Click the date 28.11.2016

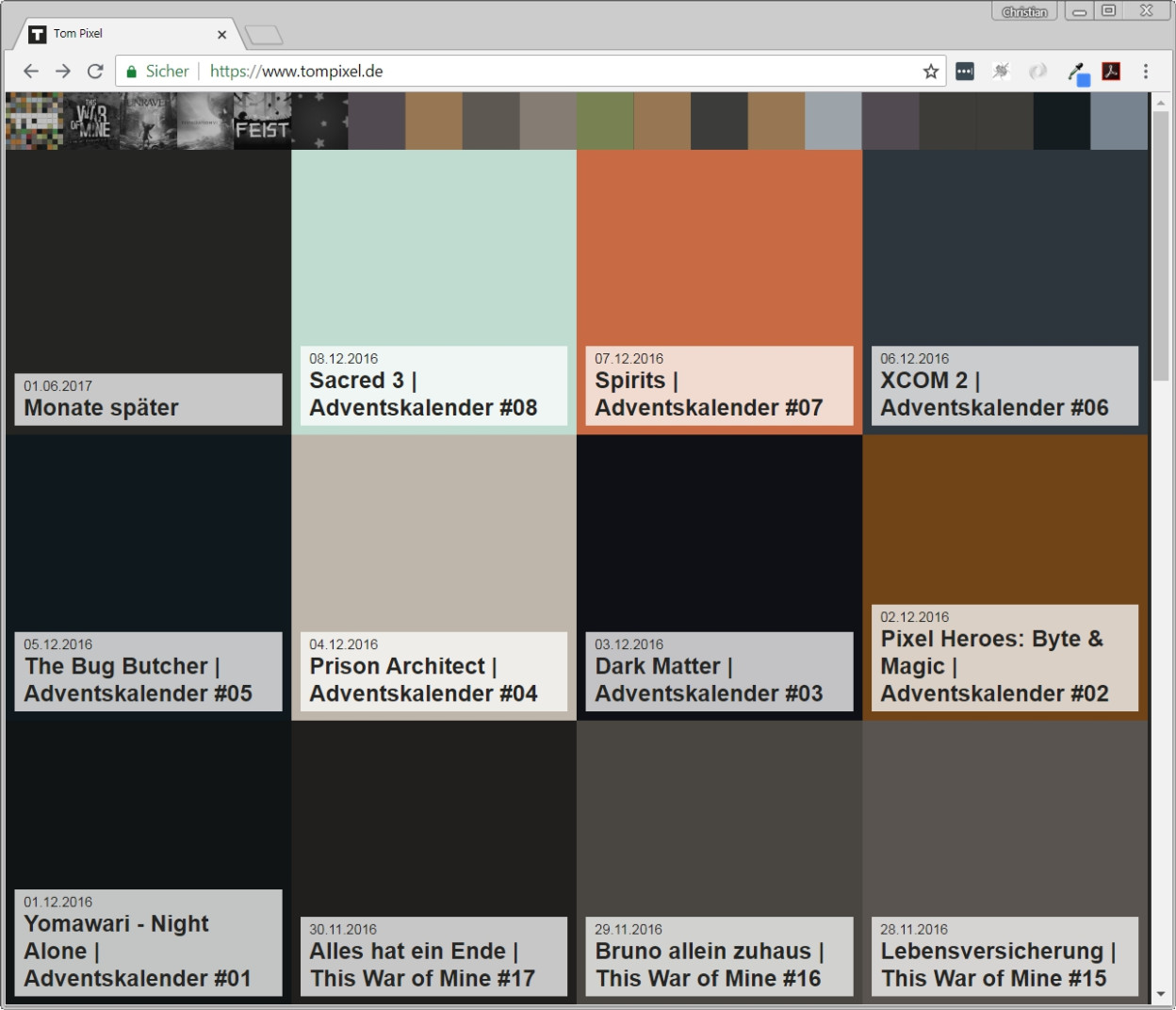tap(914, 929)
